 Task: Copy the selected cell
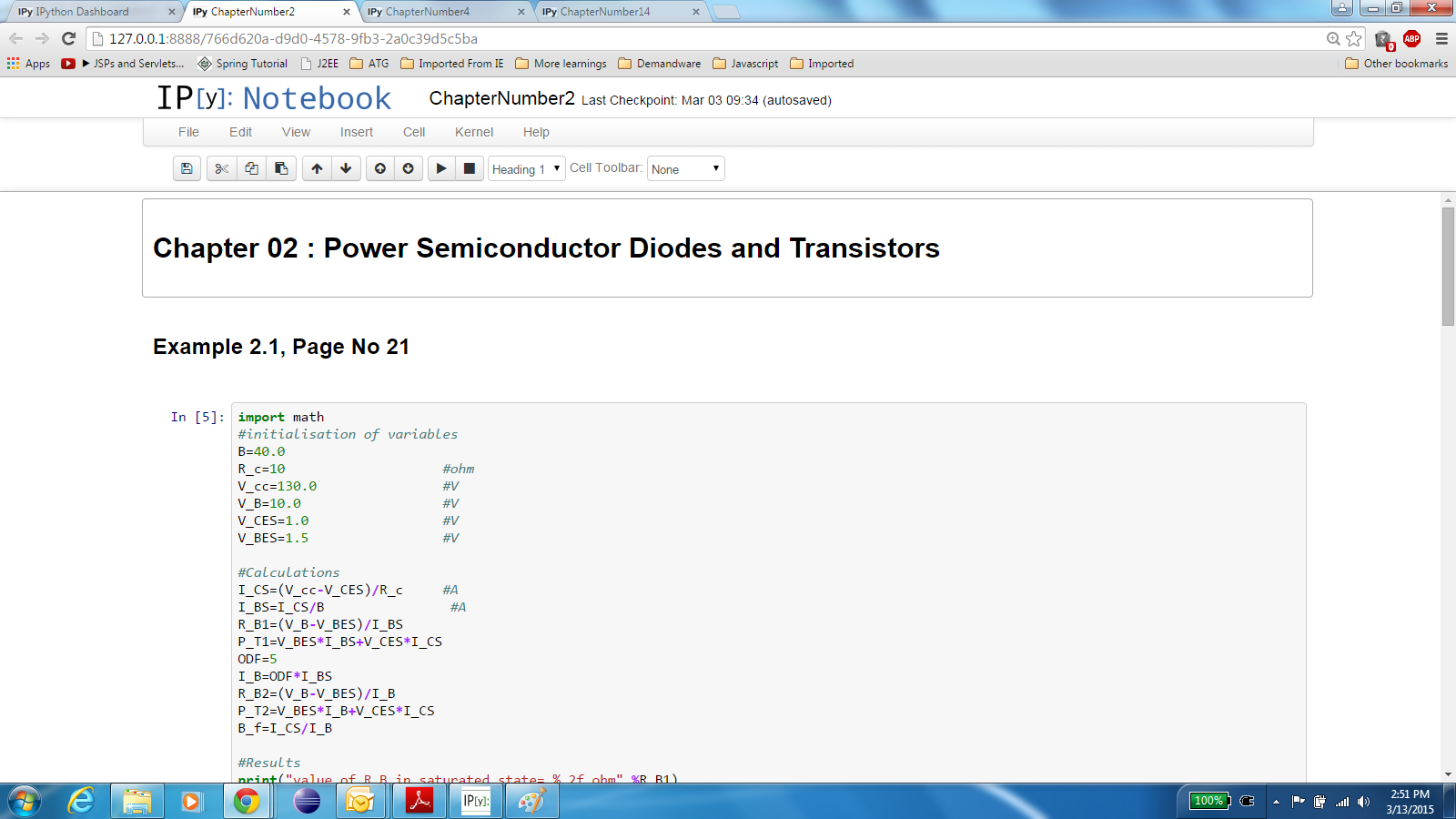pos(251,168)
